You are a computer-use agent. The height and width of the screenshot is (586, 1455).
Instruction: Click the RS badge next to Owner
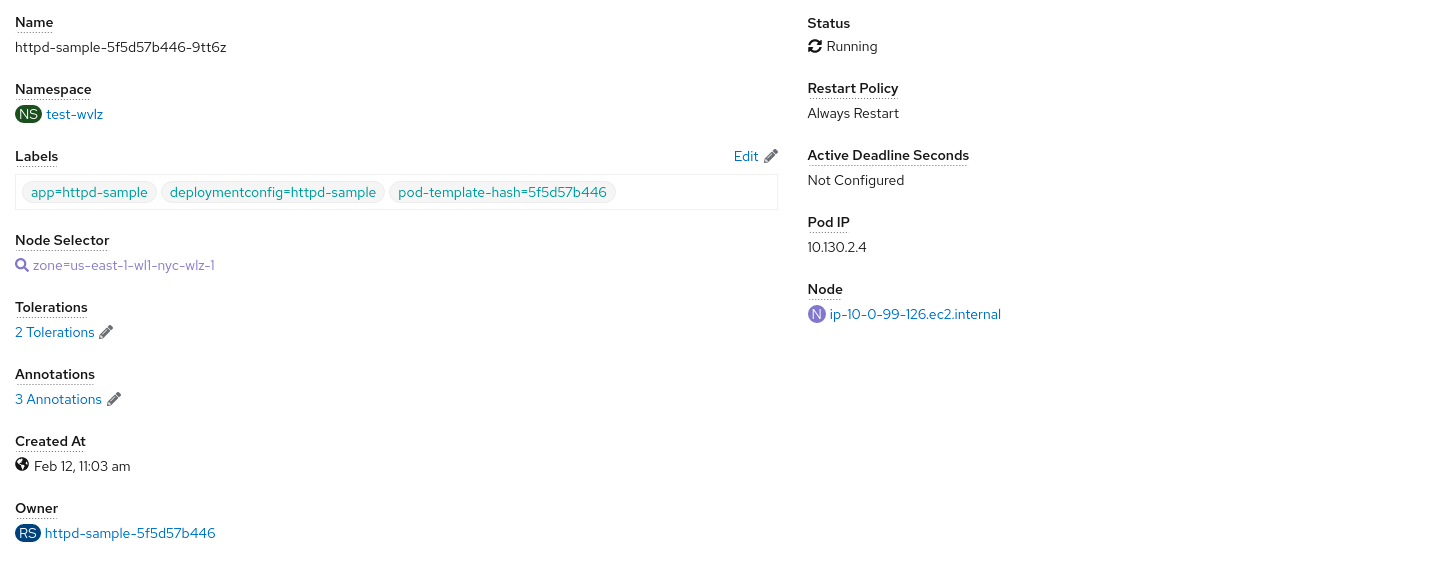[x=27, y=533]
